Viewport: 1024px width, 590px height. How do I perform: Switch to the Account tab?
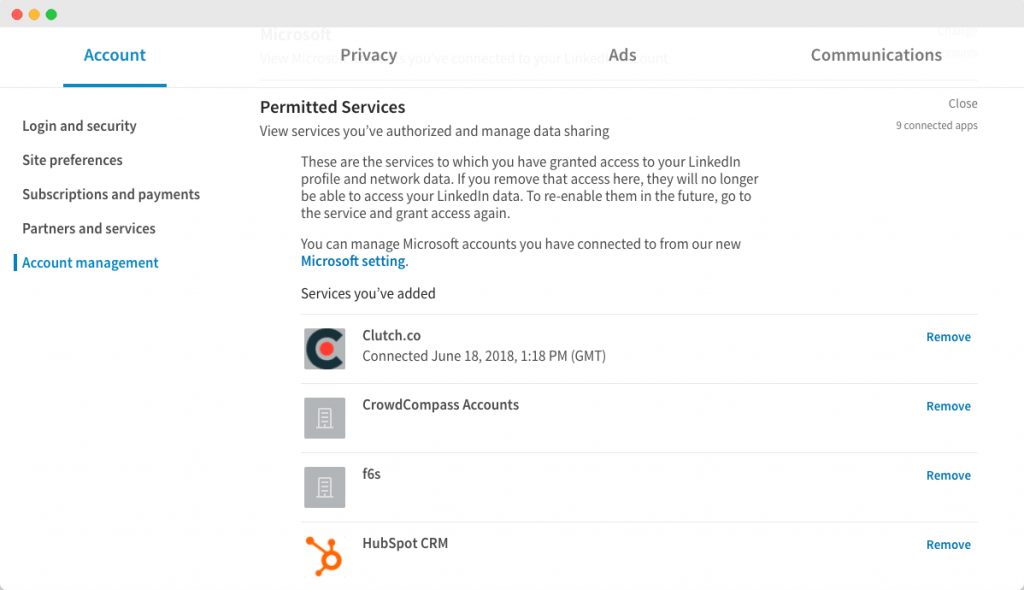[x=114, y=55]
